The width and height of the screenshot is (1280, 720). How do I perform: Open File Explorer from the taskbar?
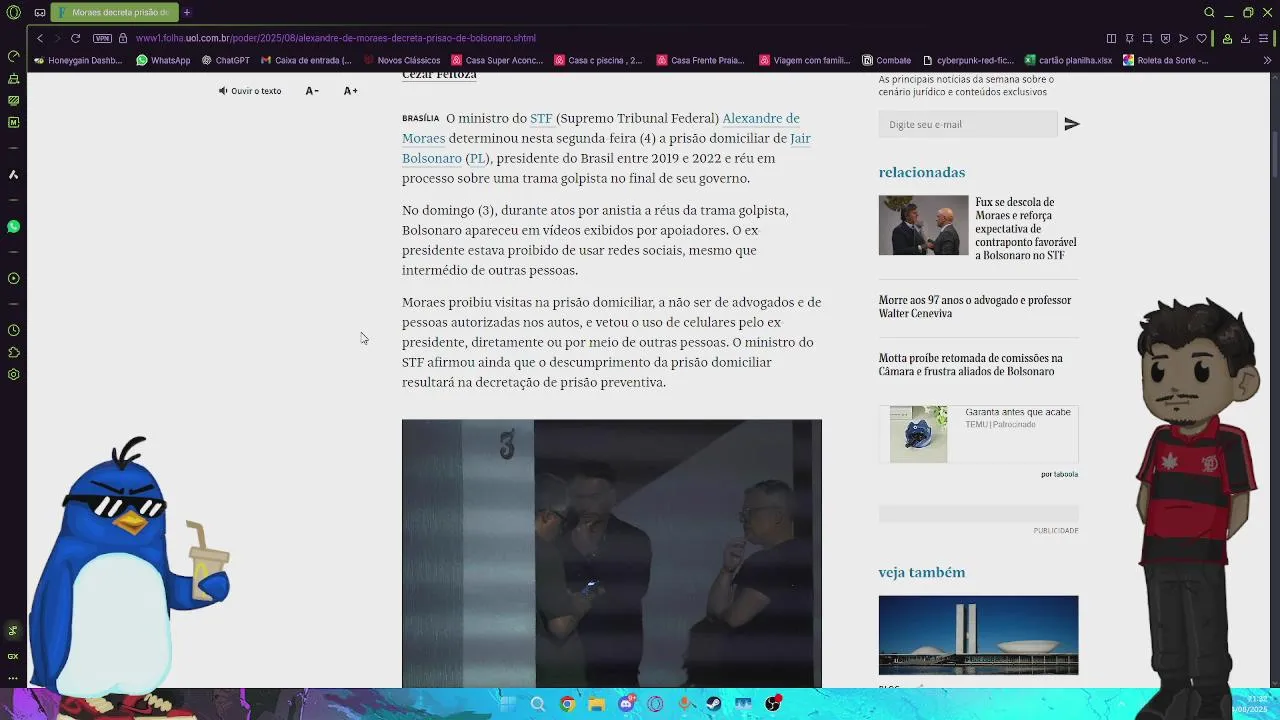point(597,704)
